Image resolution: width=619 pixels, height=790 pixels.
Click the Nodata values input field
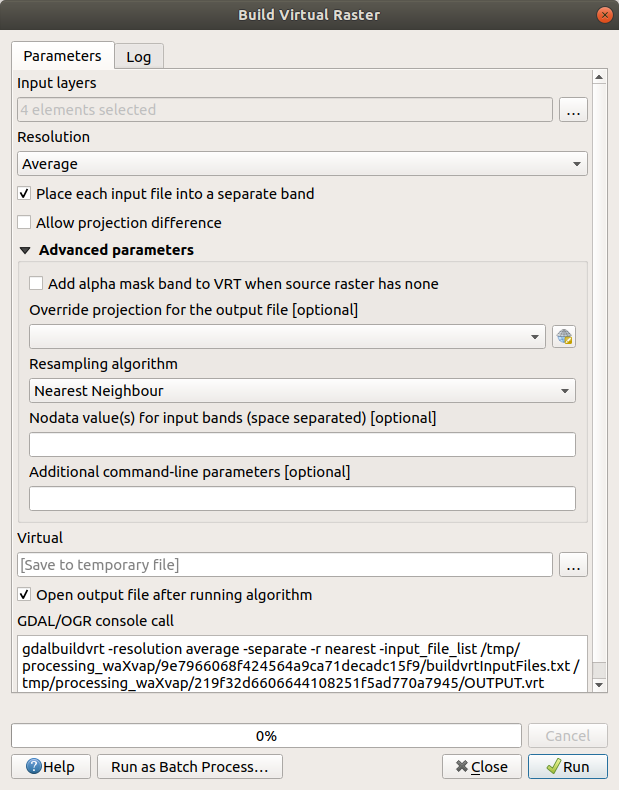click(x=302, y=445)
